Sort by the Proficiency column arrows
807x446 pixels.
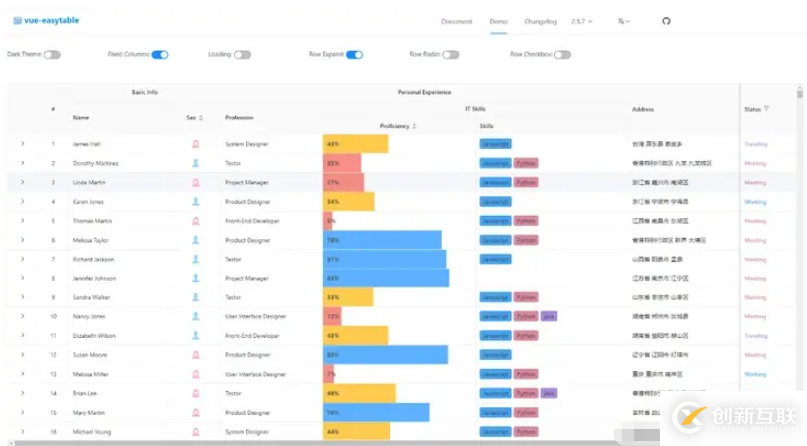(414, 126)
